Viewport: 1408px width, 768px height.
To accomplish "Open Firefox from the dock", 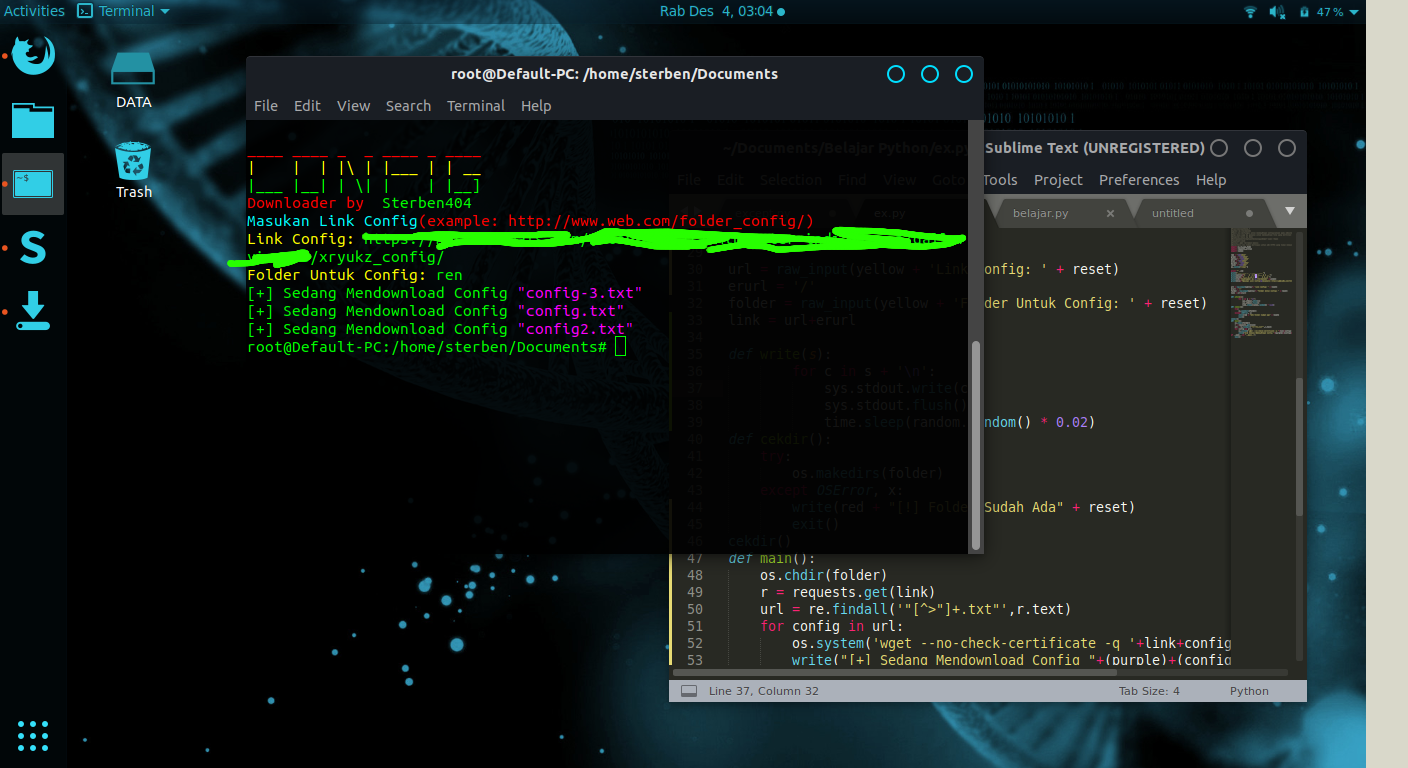I will [x=33, y=55].
